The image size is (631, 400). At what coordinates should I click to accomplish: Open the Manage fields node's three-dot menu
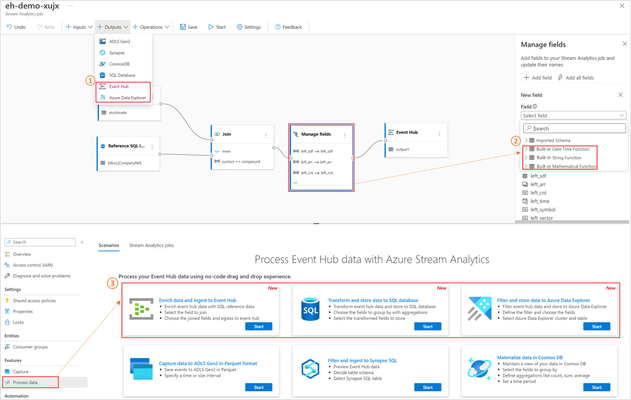coord(344,135)
